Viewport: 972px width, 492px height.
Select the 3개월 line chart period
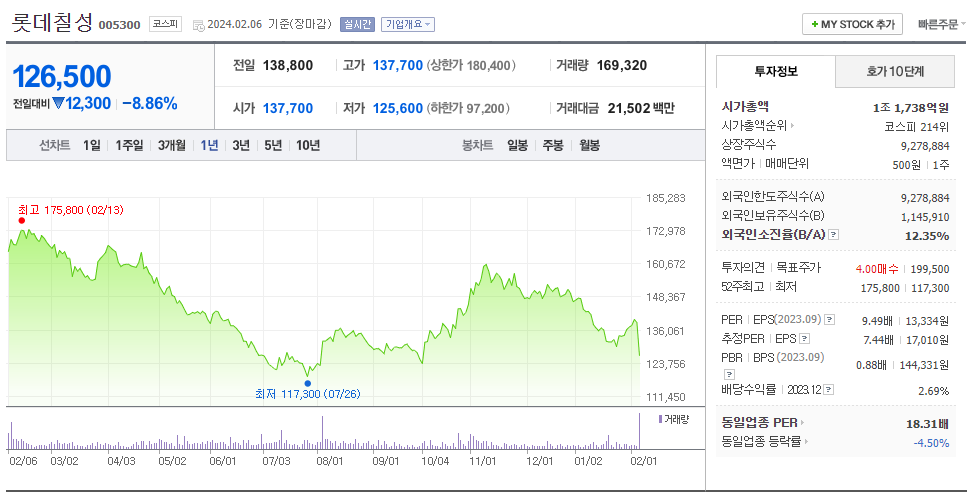coord(172,145)
